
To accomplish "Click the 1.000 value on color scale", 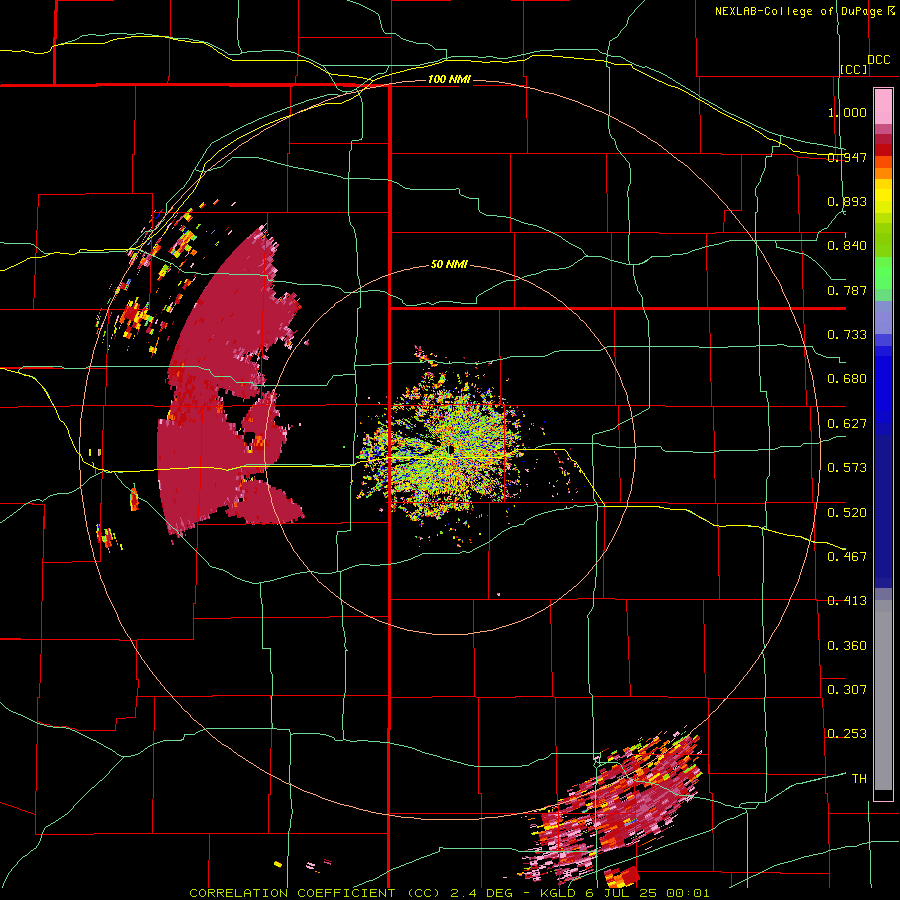I will click(x=847, y=112).
